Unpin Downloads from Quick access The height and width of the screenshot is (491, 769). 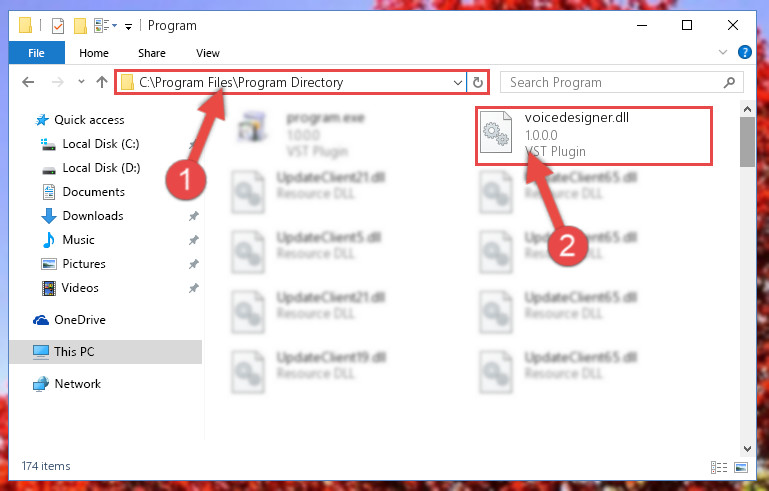[x=194, y=216]
